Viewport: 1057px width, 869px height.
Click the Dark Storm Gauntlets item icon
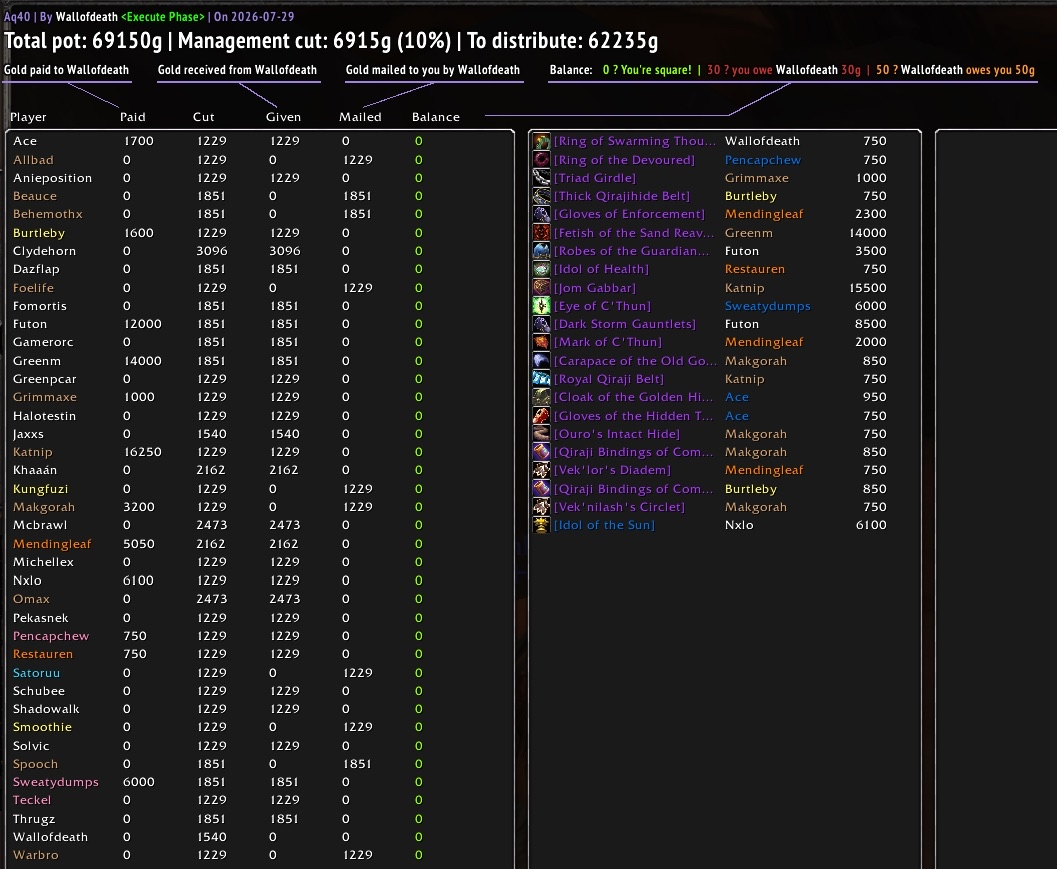(x=541, y=324)
